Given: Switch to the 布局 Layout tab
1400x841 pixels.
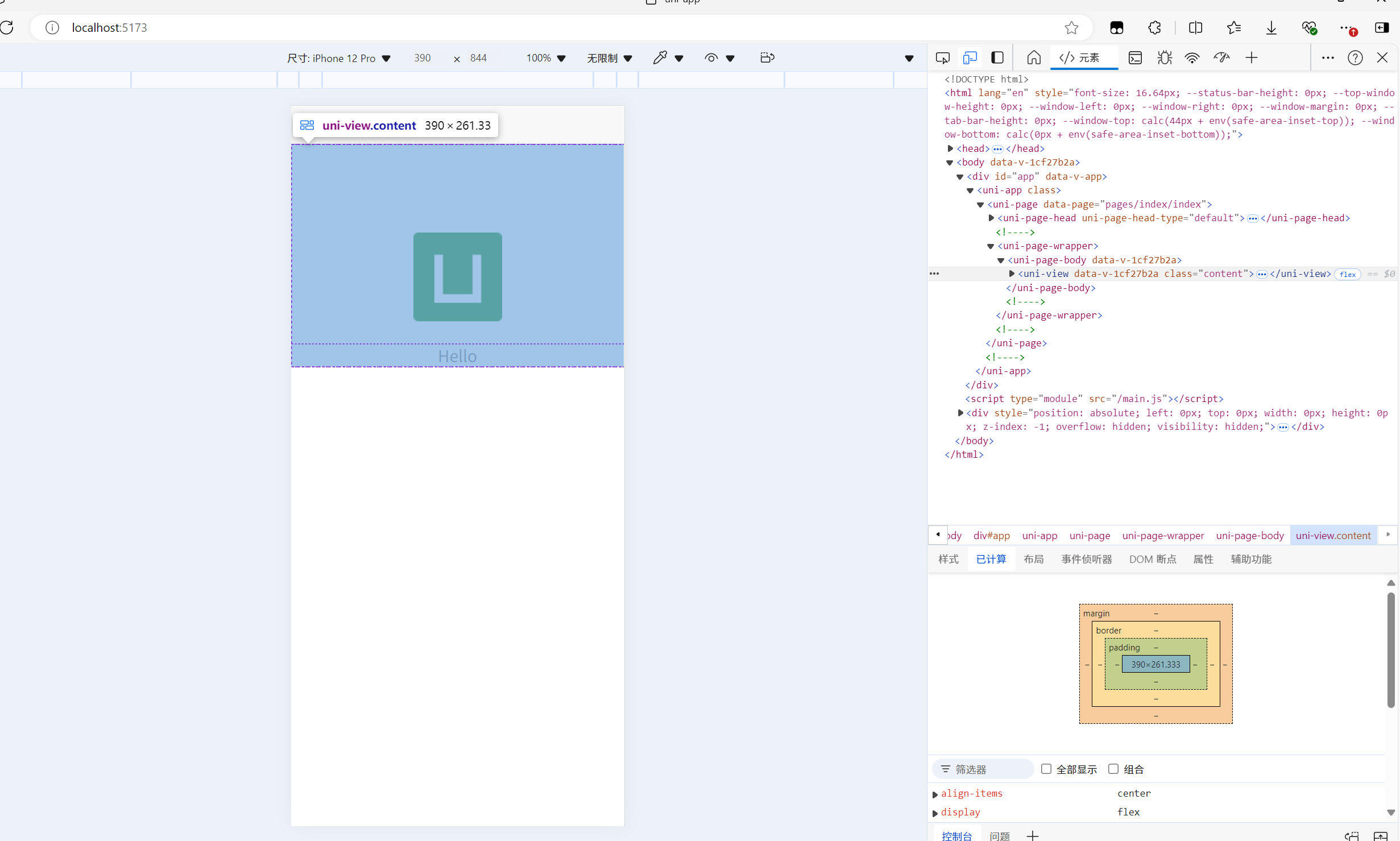Looking at the screenshot, I should [1034, 560].
